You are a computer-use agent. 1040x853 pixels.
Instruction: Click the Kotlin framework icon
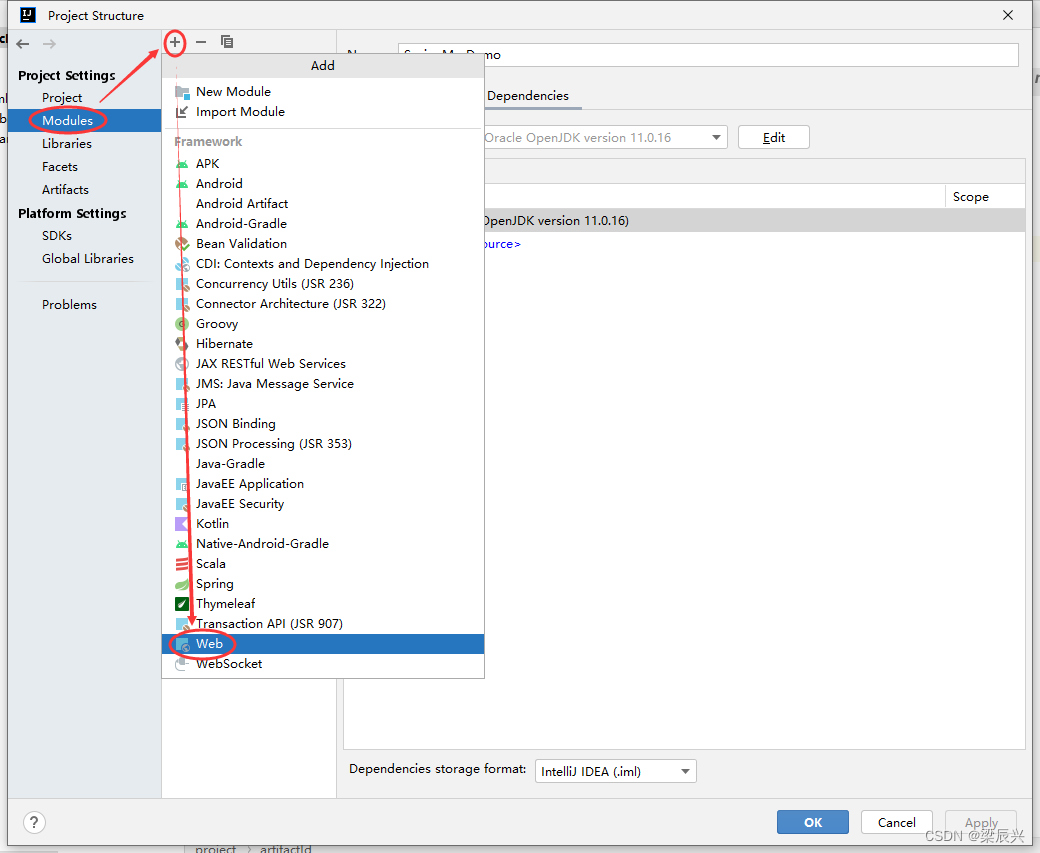182,524
